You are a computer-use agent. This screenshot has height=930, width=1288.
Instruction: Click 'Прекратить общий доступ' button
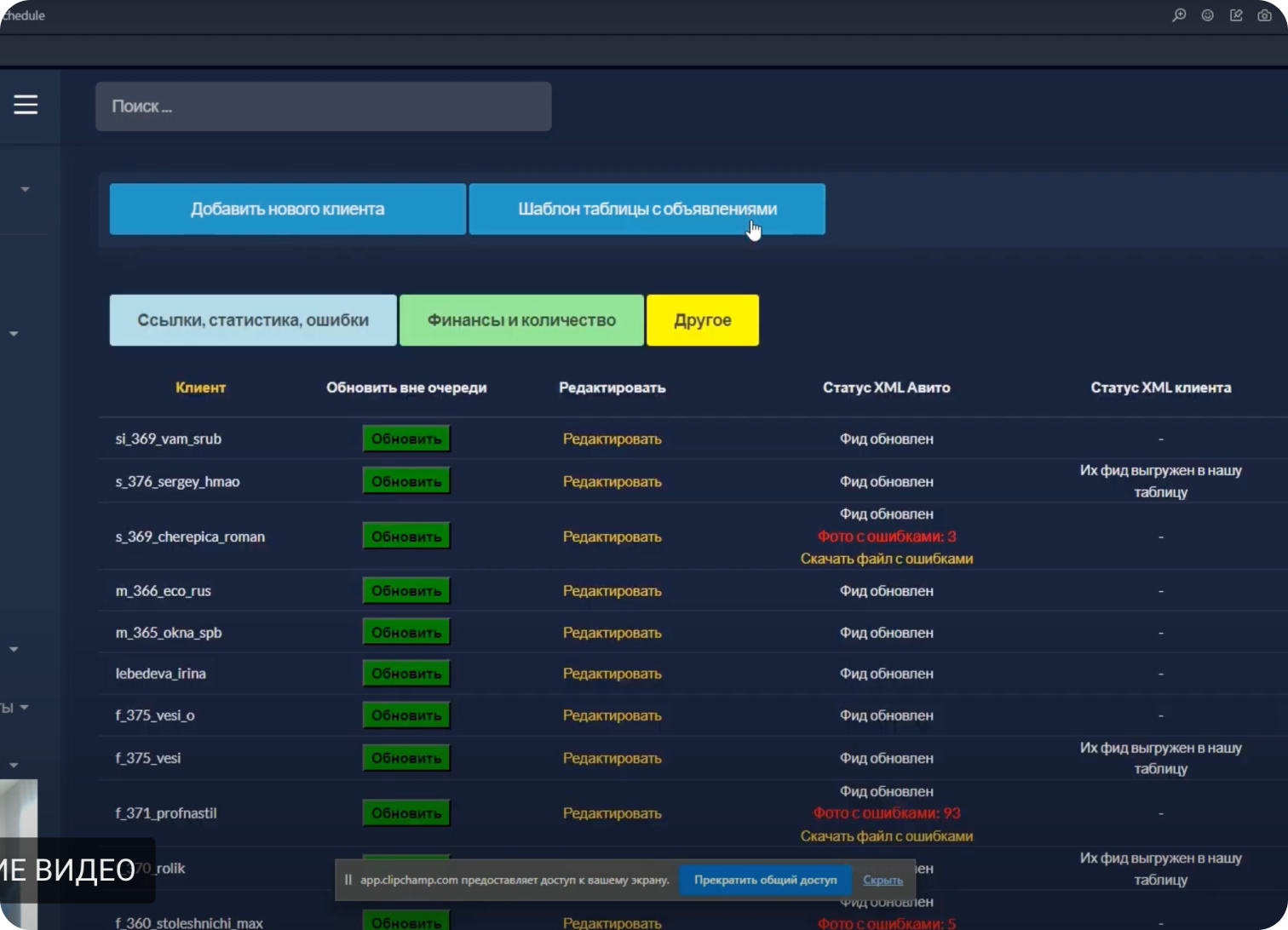pyautogui.click(x=765, y=880)
